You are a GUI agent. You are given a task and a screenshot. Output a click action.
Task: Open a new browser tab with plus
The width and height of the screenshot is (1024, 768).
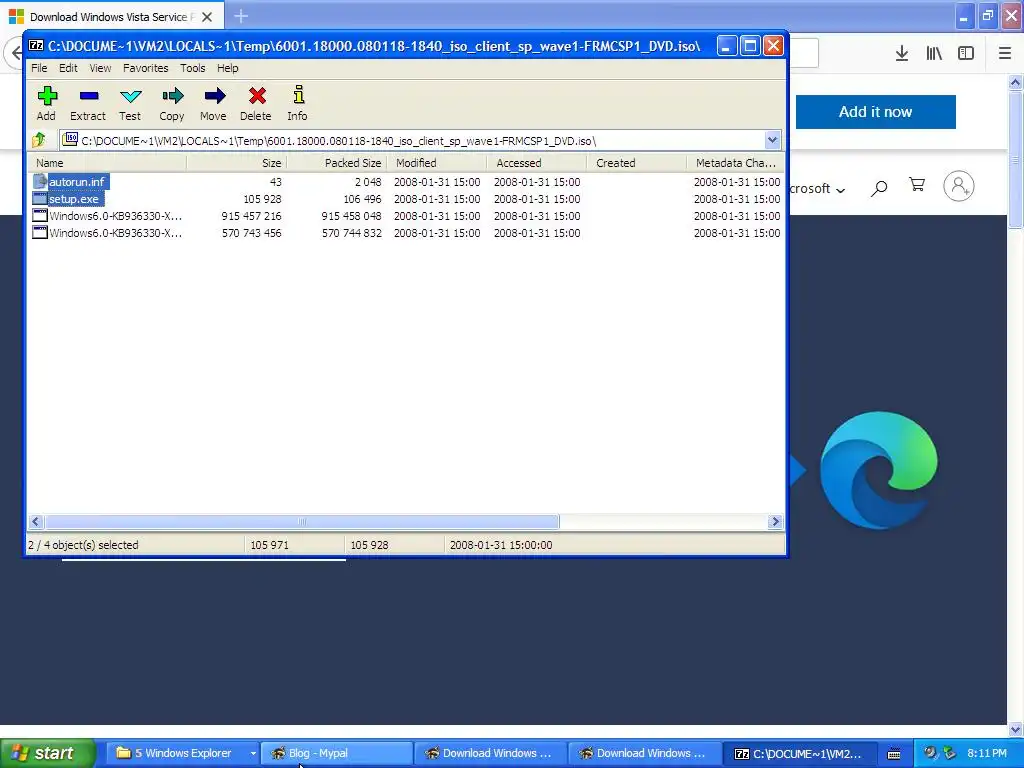(x=241, y=16)
